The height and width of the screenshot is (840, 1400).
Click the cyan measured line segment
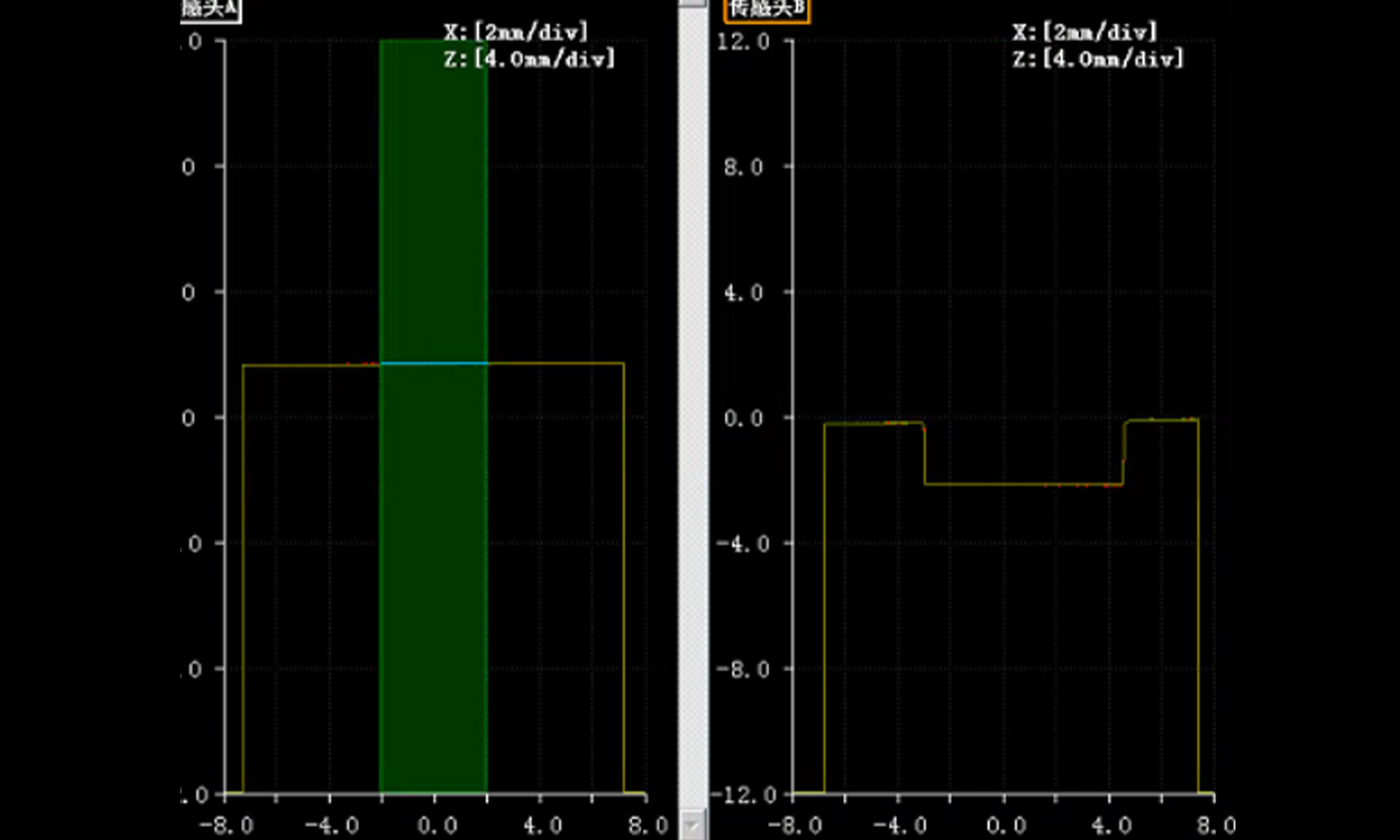pos(434,363)
